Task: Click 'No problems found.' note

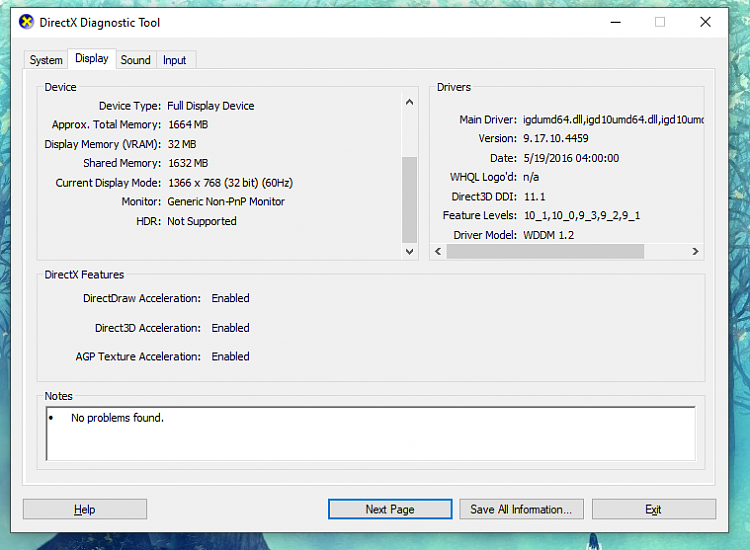Action: [x=117, y=418]
